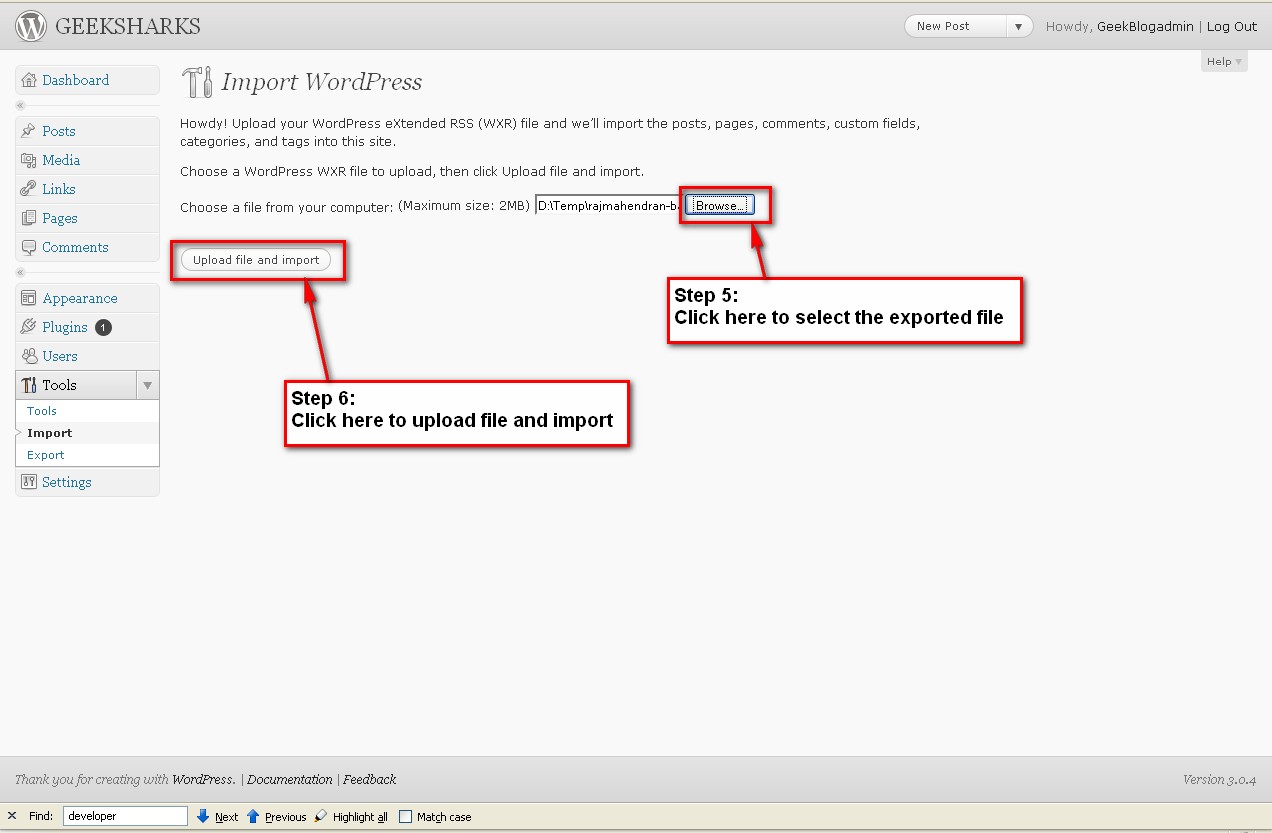Close the Find bar with the X
The height and width of the screenshot is (833, 1272).
tap(12, 816)
